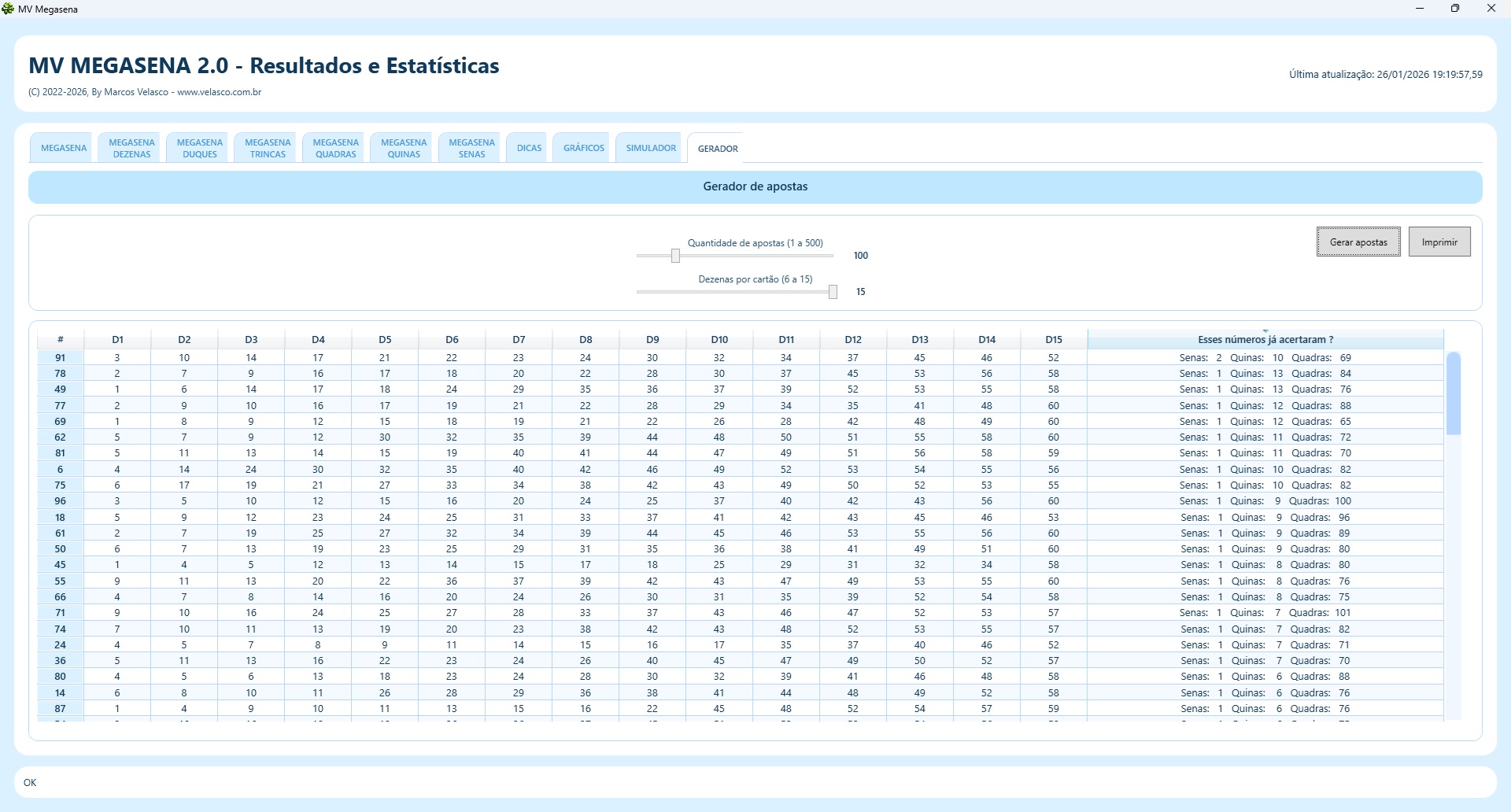Screen dimensions: 1511x812
Task: Open the MEGASENA tab
Action: click(64, 148)
